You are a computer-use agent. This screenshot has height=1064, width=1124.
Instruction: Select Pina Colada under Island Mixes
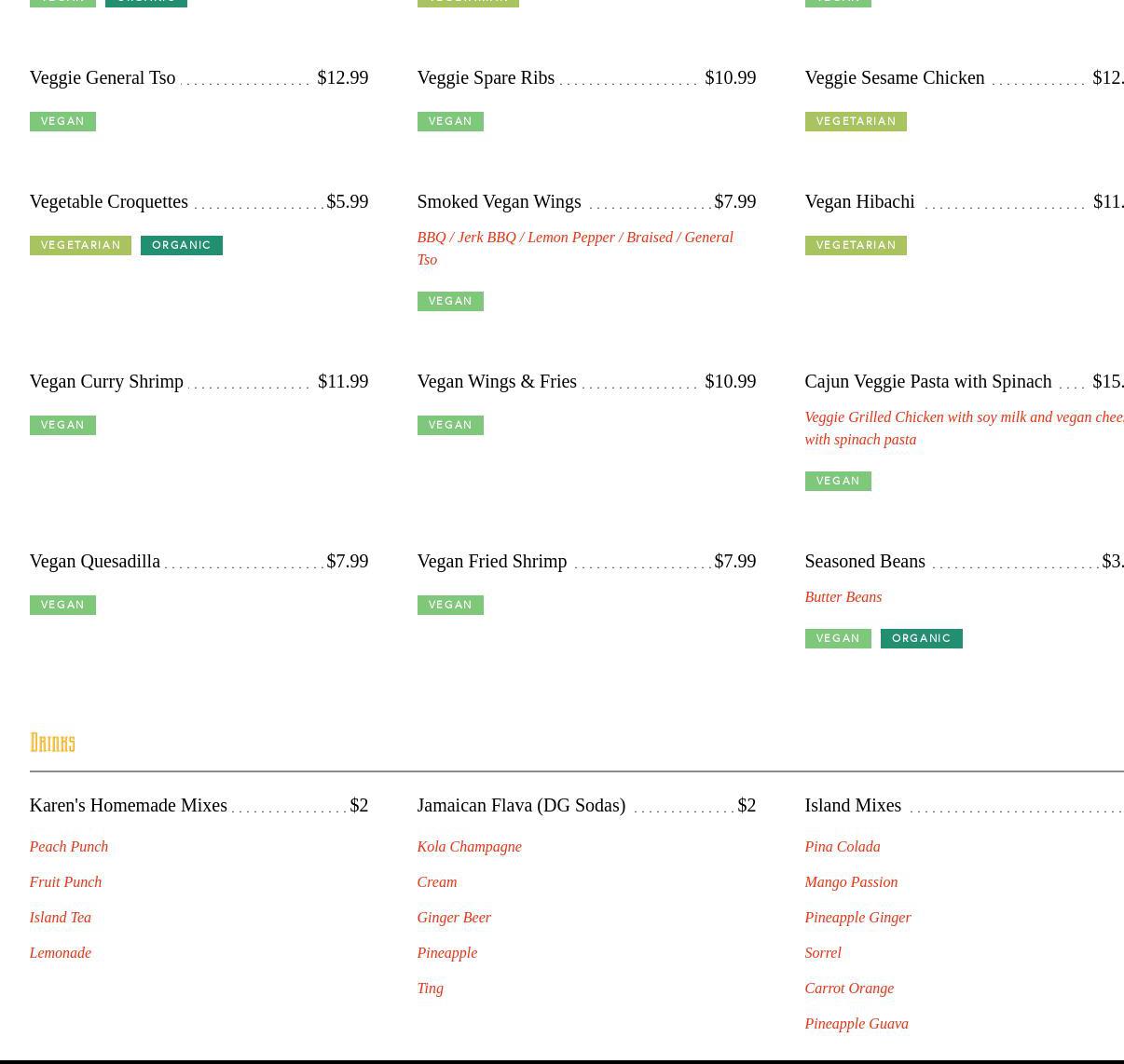coord(842,846)
